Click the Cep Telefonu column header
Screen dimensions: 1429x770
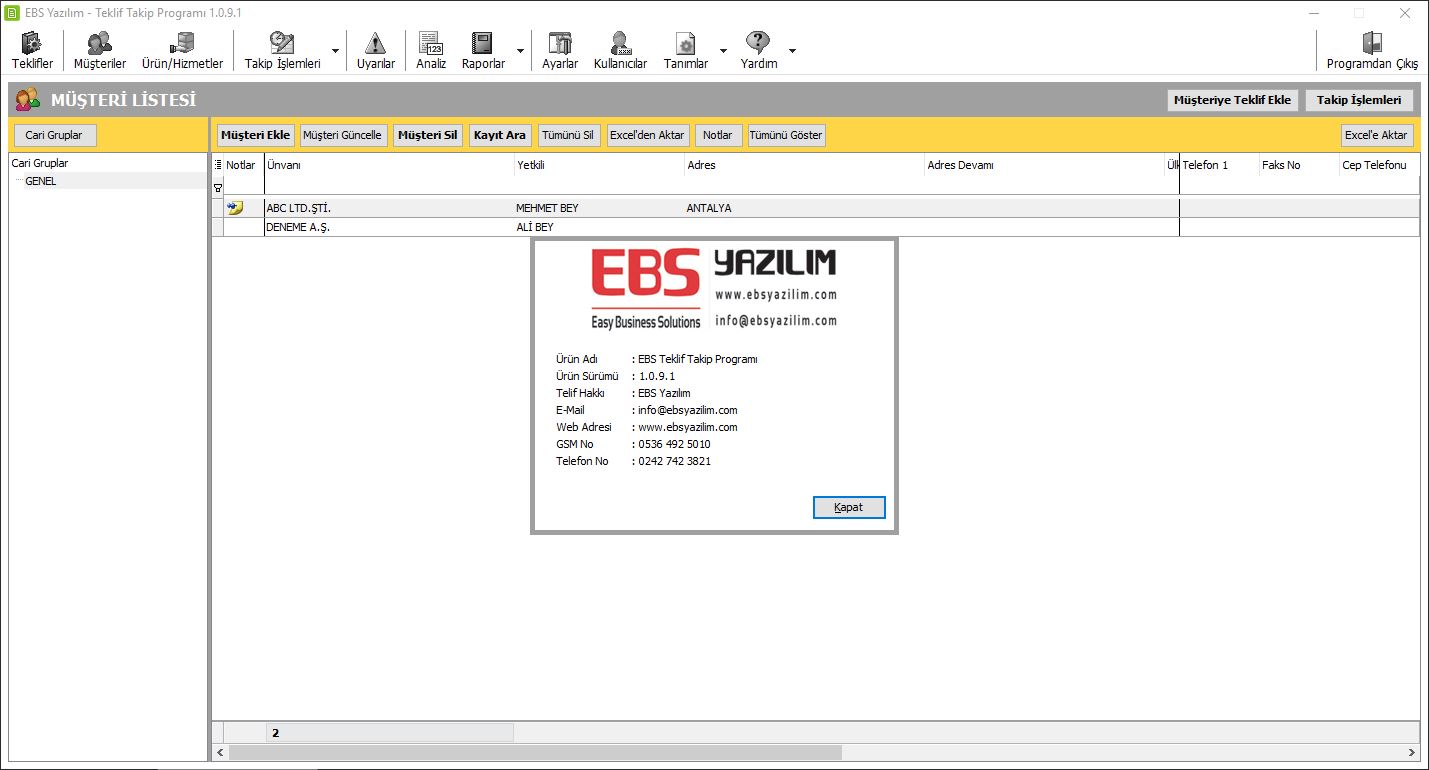pyautogui.click(x=1380, y=165)
